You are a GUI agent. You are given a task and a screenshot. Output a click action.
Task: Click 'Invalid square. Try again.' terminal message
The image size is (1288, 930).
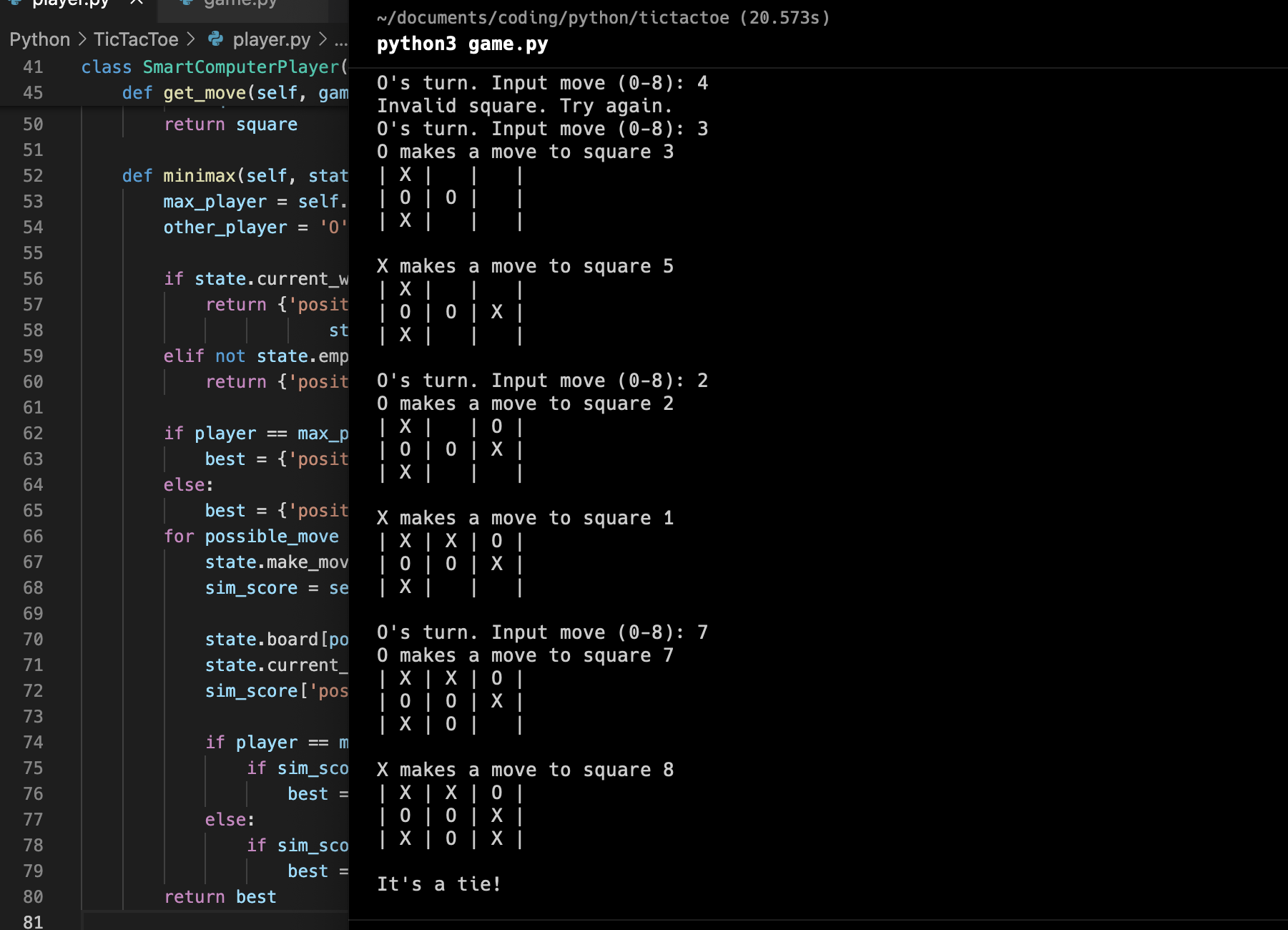524,106
